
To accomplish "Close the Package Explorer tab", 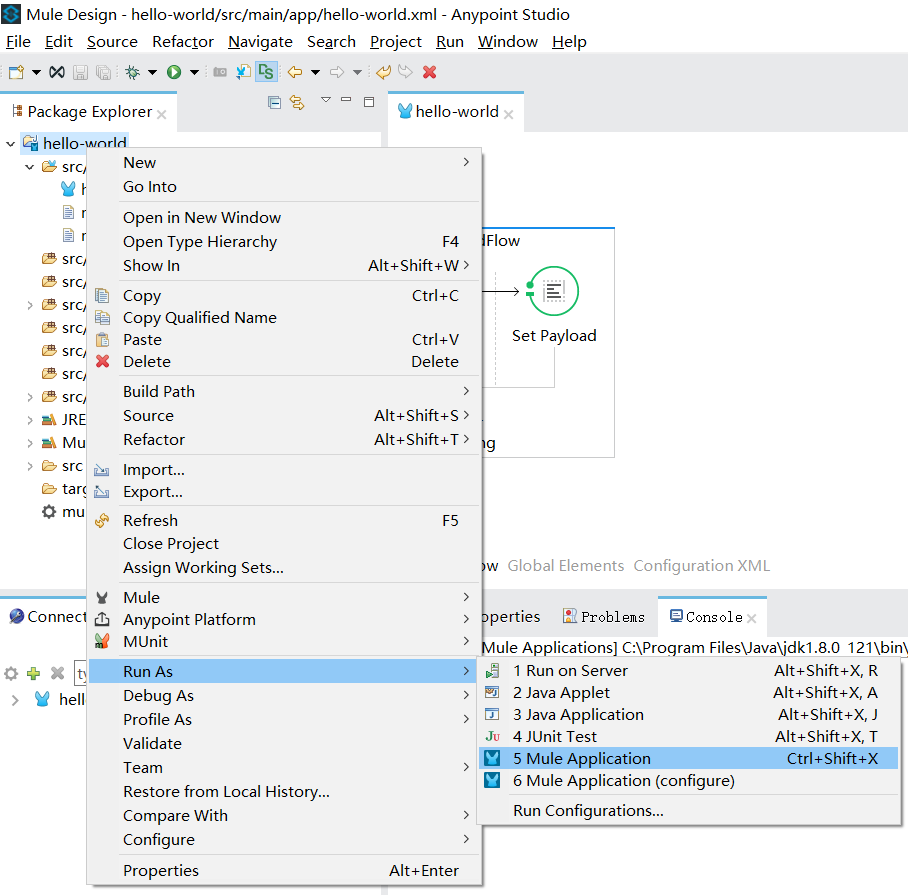I will [162, 115].
